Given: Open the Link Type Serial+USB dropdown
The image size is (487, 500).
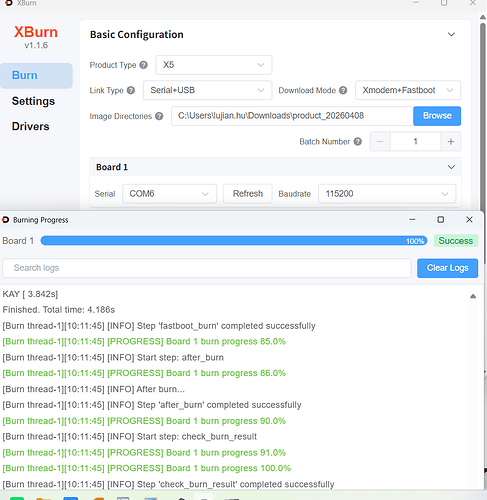Looking at the screenshot, I should click(x=207, y=90).
